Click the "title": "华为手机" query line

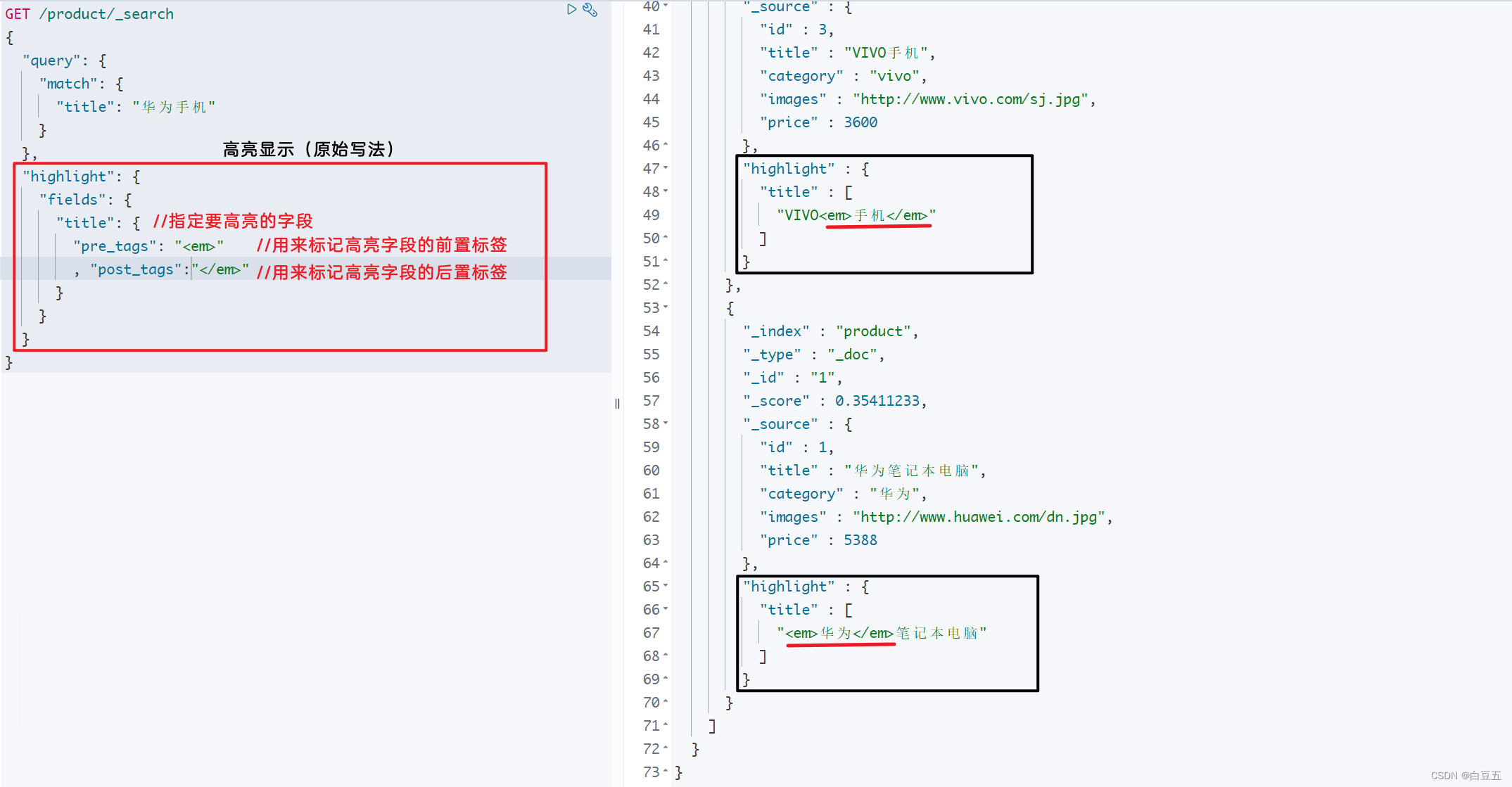[136, 107]
